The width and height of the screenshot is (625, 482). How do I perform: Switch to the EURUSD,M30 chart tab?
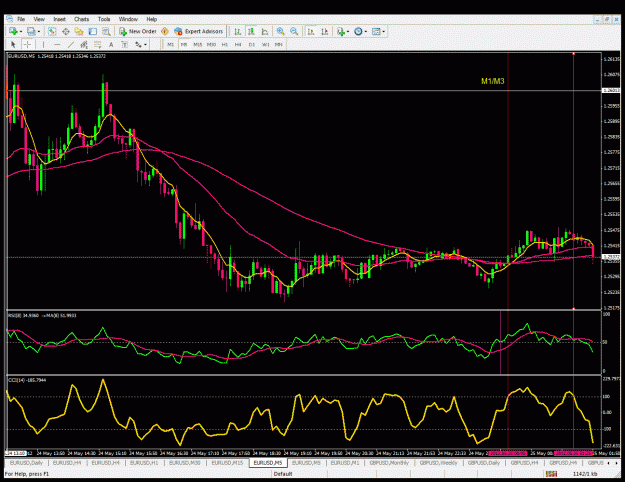[x=185, y=463]
